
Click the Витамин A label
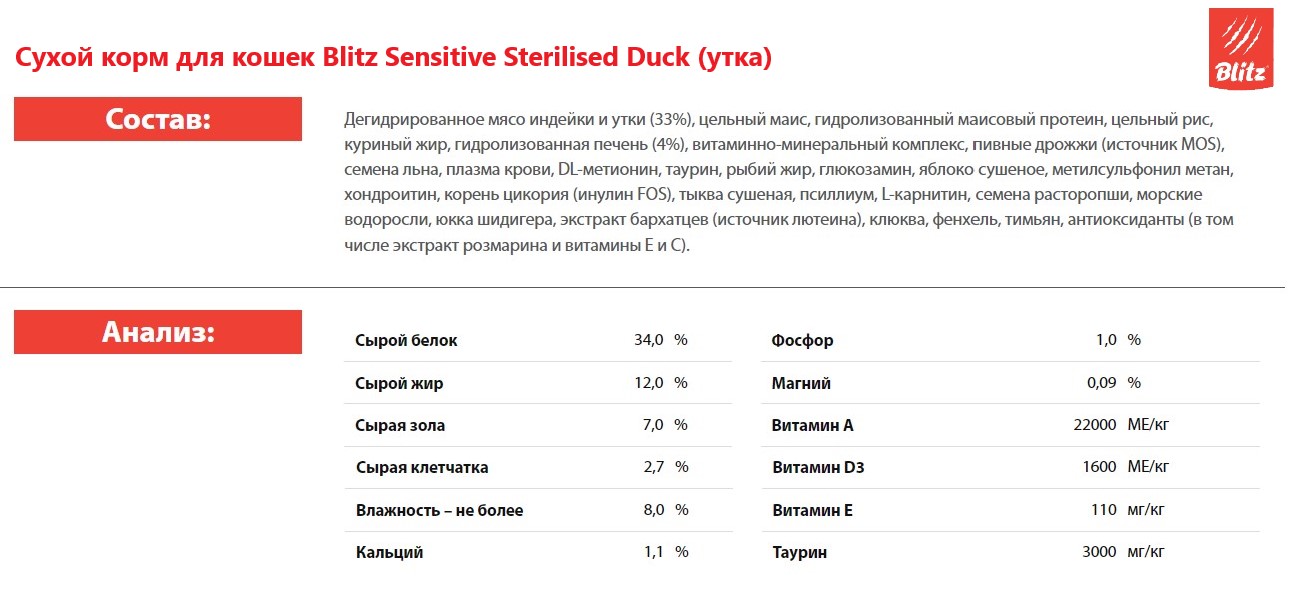pyautogui.click(x=812, y=425)
